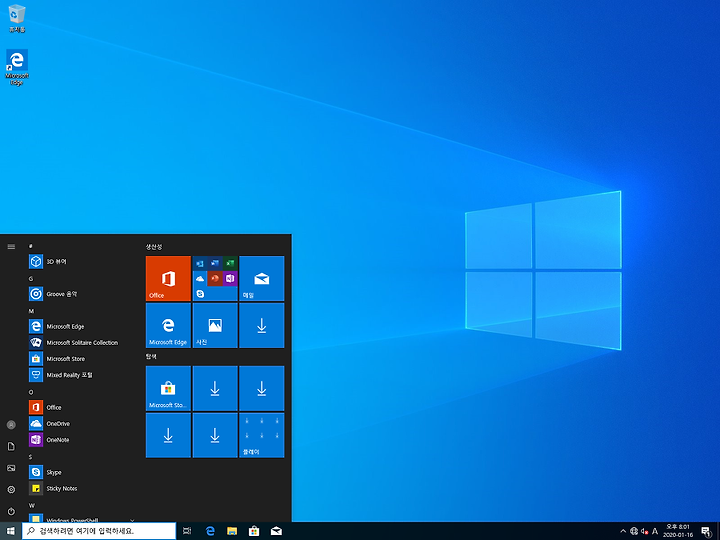Click the volume tray icon
Viewport: 720px width, 540px height.
644,531
